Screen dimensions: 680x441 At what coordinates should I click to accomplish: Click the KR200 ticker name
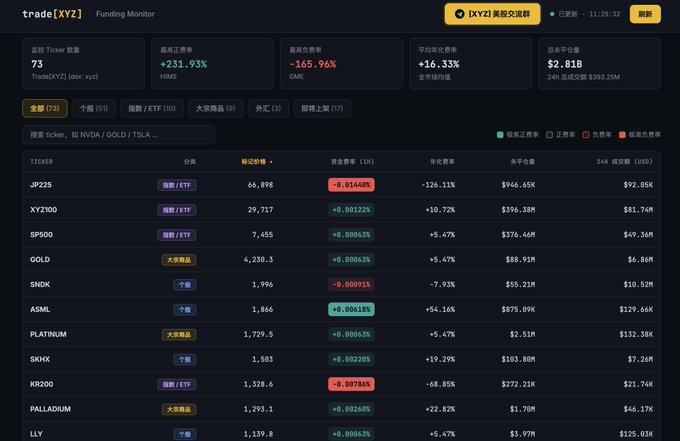point(42,384)
